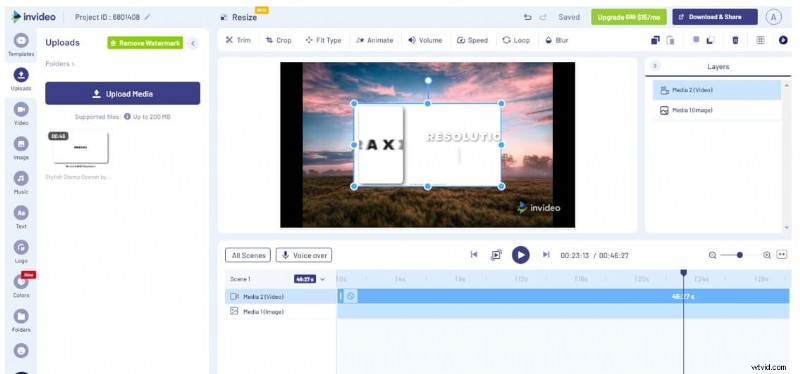Select Media 1 (Image) in Layers panel

tap(717, 110)
